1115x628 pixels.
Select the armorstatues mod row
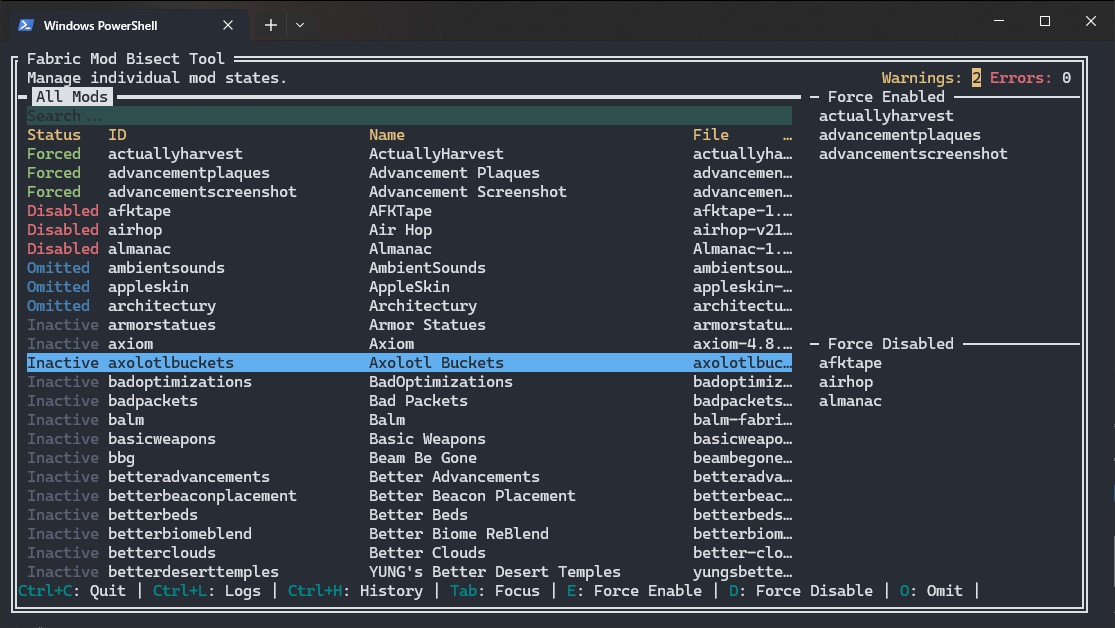pyautogui.click(x=409, y=325)
